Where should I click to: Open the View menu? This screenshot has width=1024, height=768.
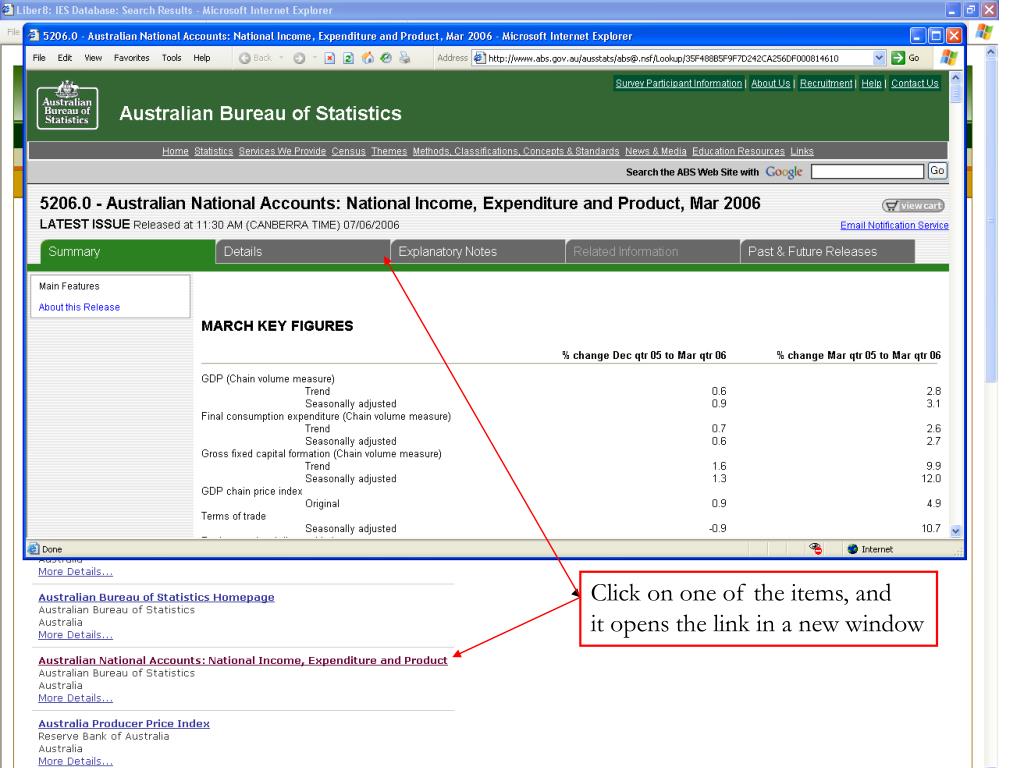coord(93,58)
